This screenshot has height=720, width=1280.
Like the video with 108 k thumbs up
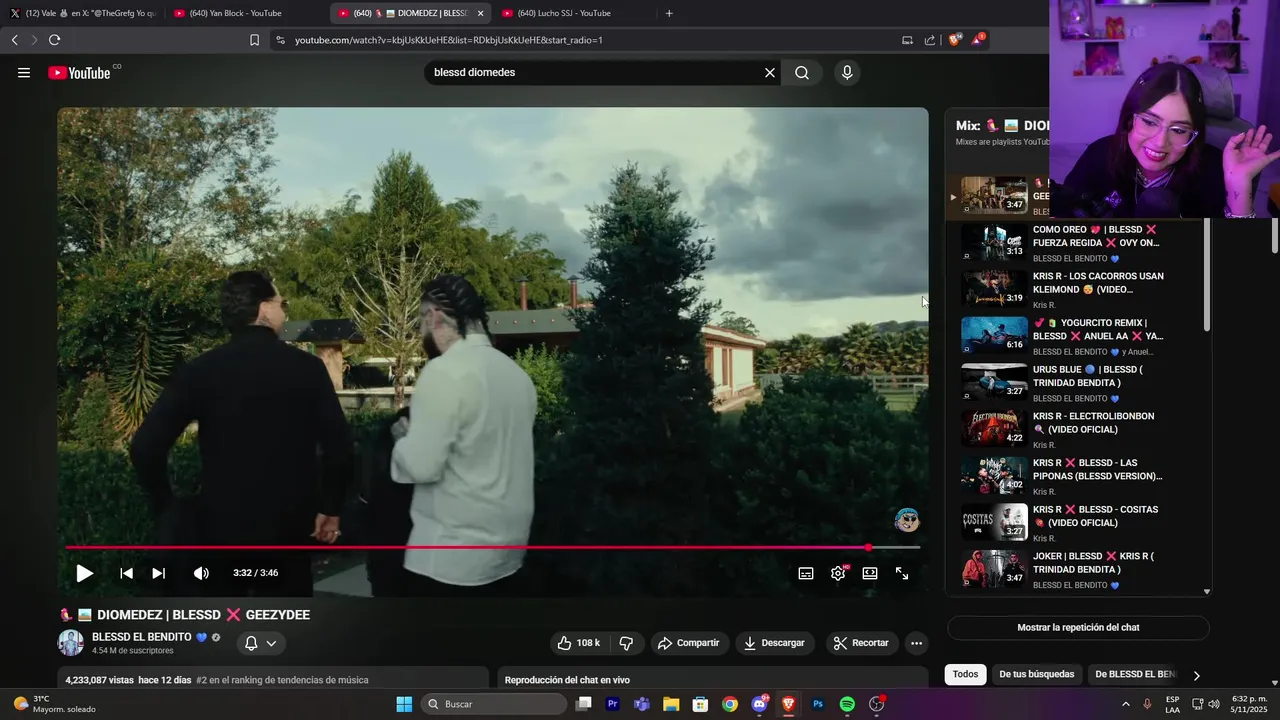click(578, 643)
